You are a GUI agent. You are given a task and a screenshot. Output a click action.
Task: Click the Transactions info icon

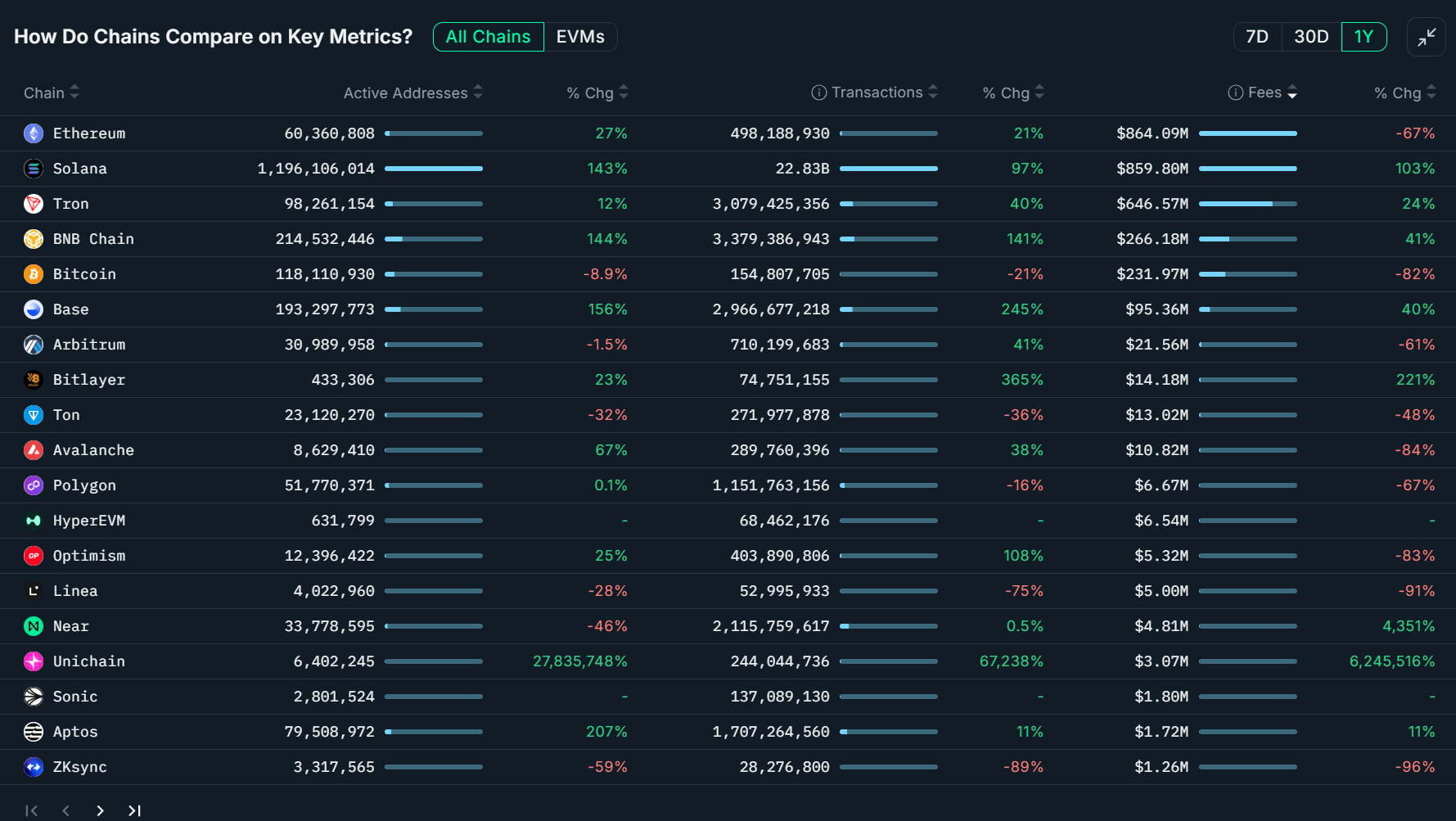tap(818, 92)
